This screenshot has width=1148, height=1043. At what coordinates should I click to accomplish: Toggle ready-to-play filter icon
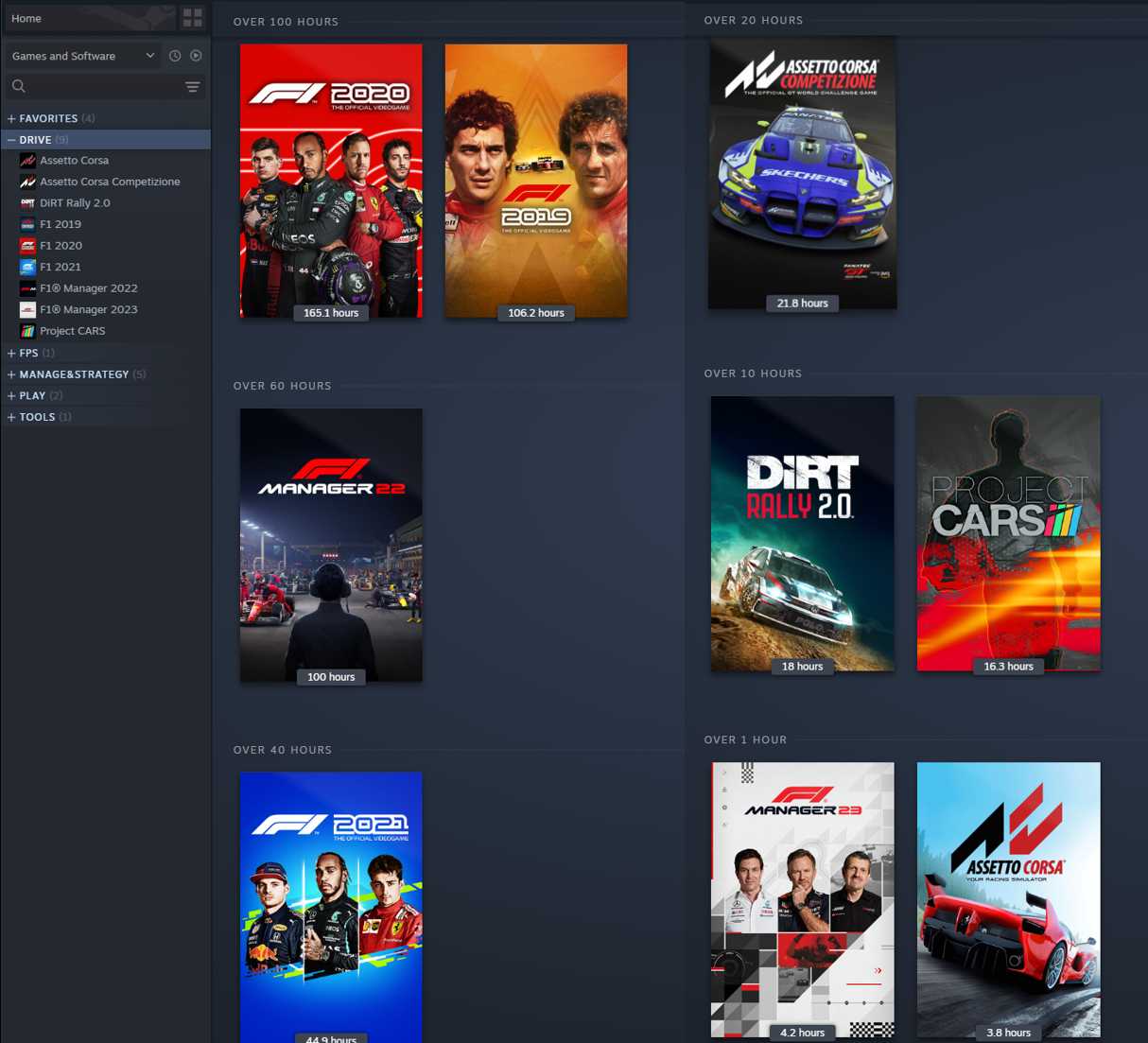click(x=196, y=56)
